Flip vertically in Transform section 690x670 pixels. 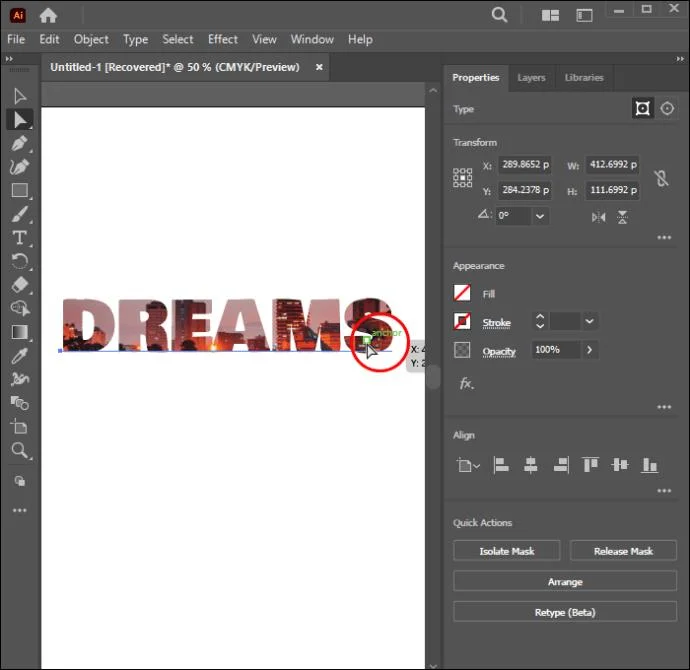(622, 217)
